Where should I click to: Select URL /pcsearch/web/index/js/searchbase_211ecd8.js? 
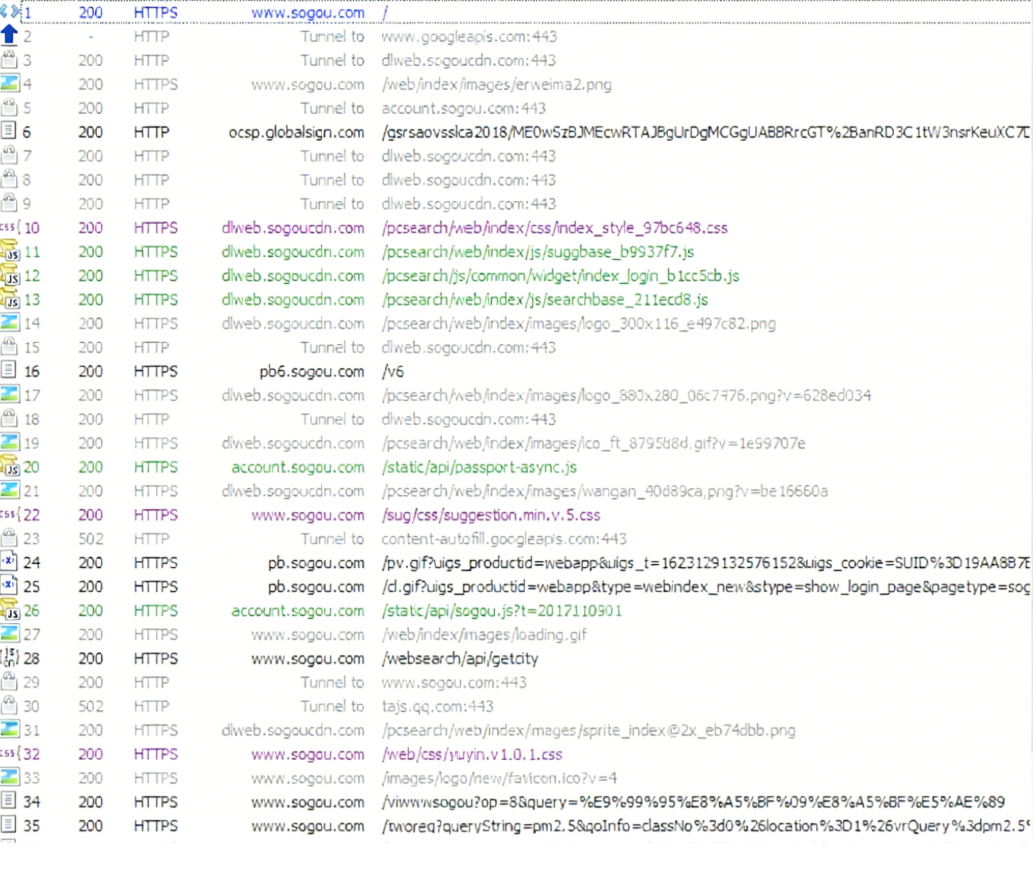[x=545, y=300]
